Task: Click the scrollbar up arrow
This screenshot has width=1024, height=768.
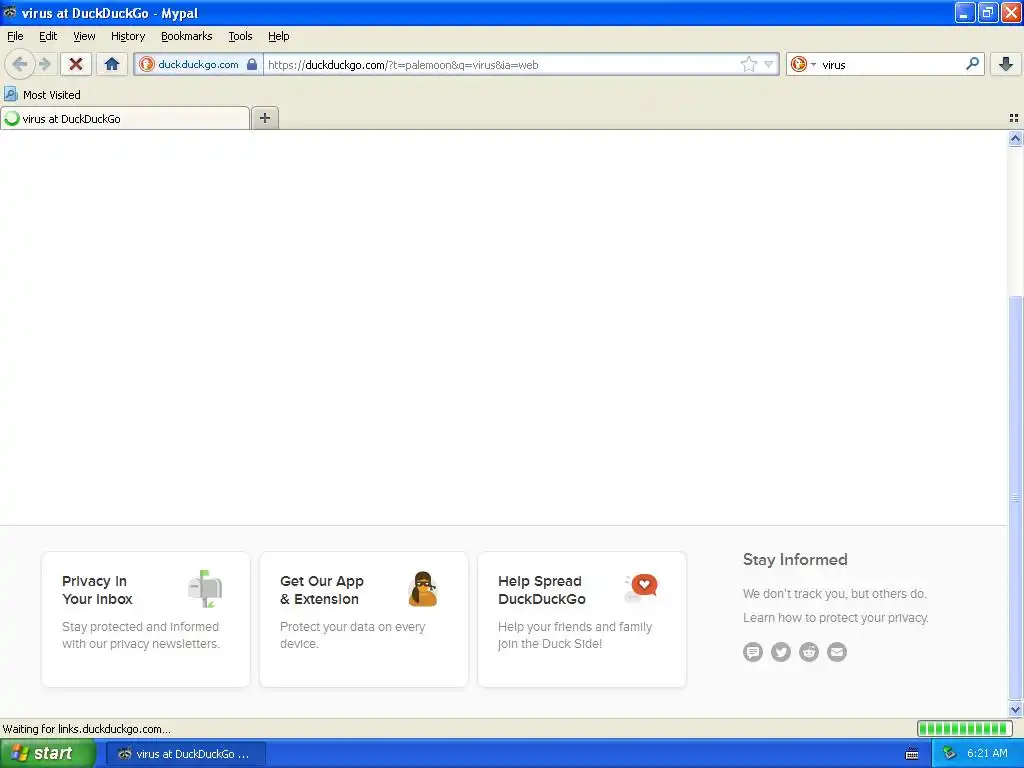Action: click(1015, 138)
